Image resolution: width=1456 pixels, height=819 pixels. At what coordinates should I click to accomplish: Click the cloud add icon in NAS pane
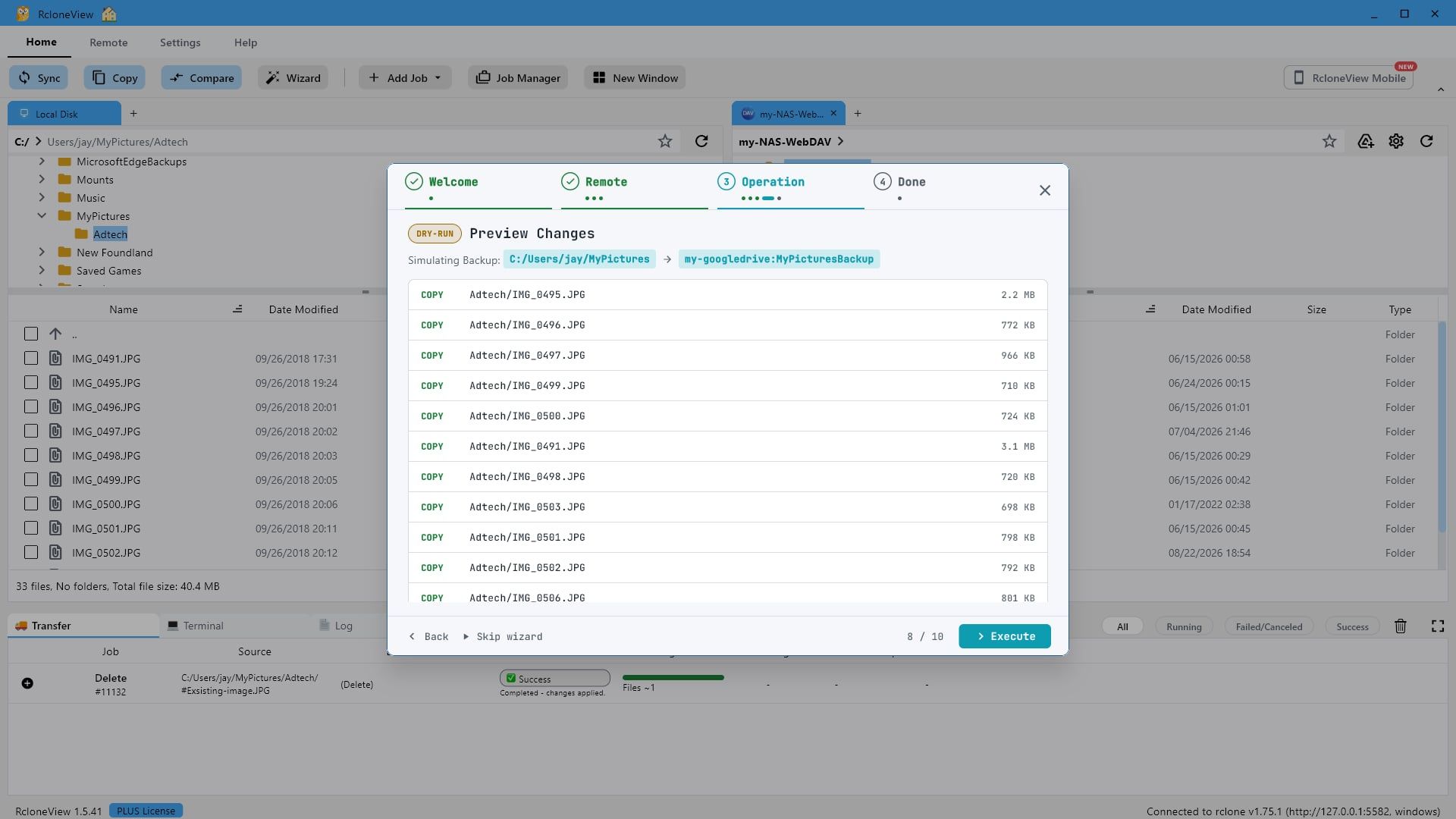click(1366, 141)
